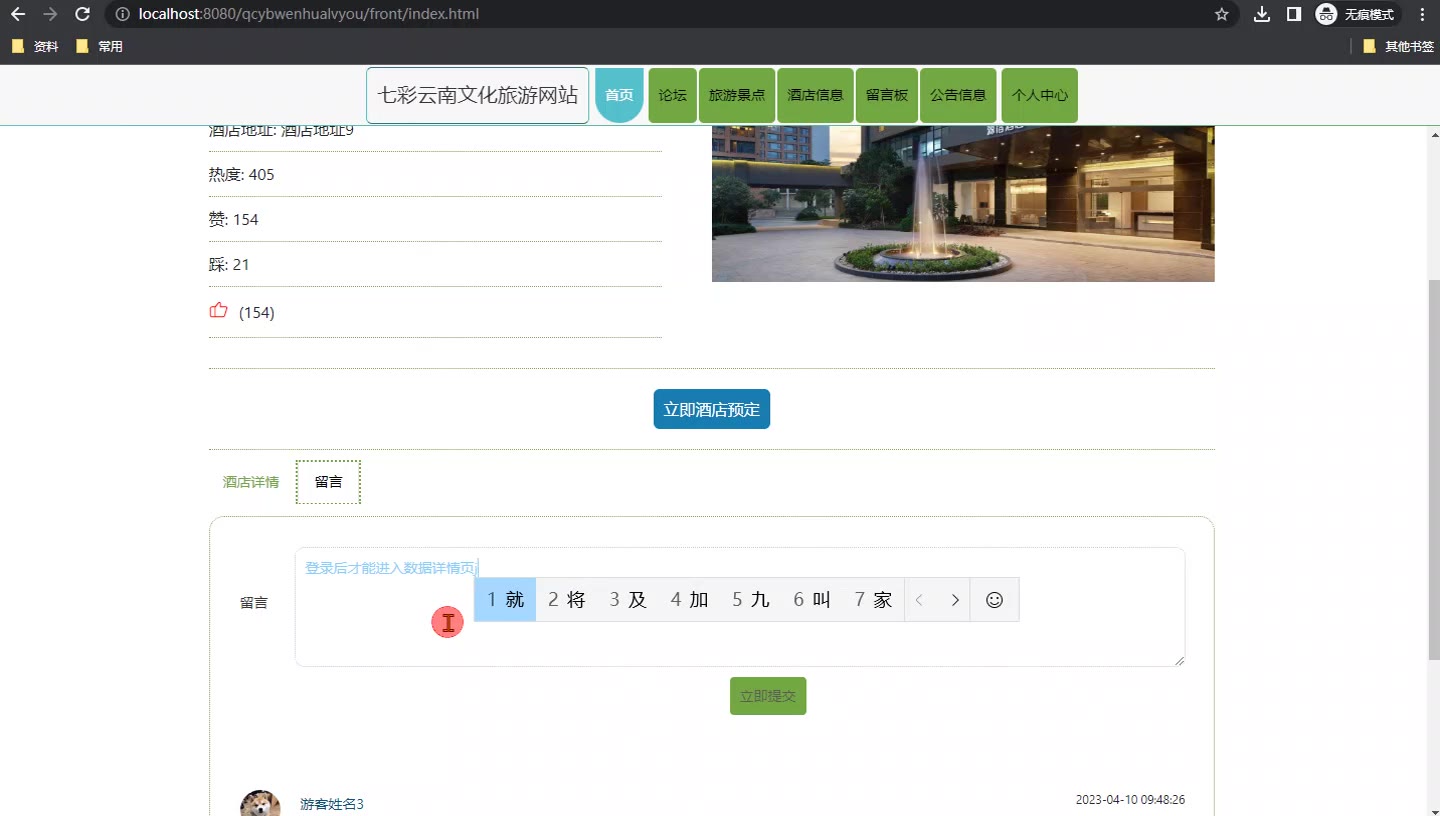This screenshot has width=1440, height=816.
Task: Go back using the browser back arrow
Action: click(18, 14)
